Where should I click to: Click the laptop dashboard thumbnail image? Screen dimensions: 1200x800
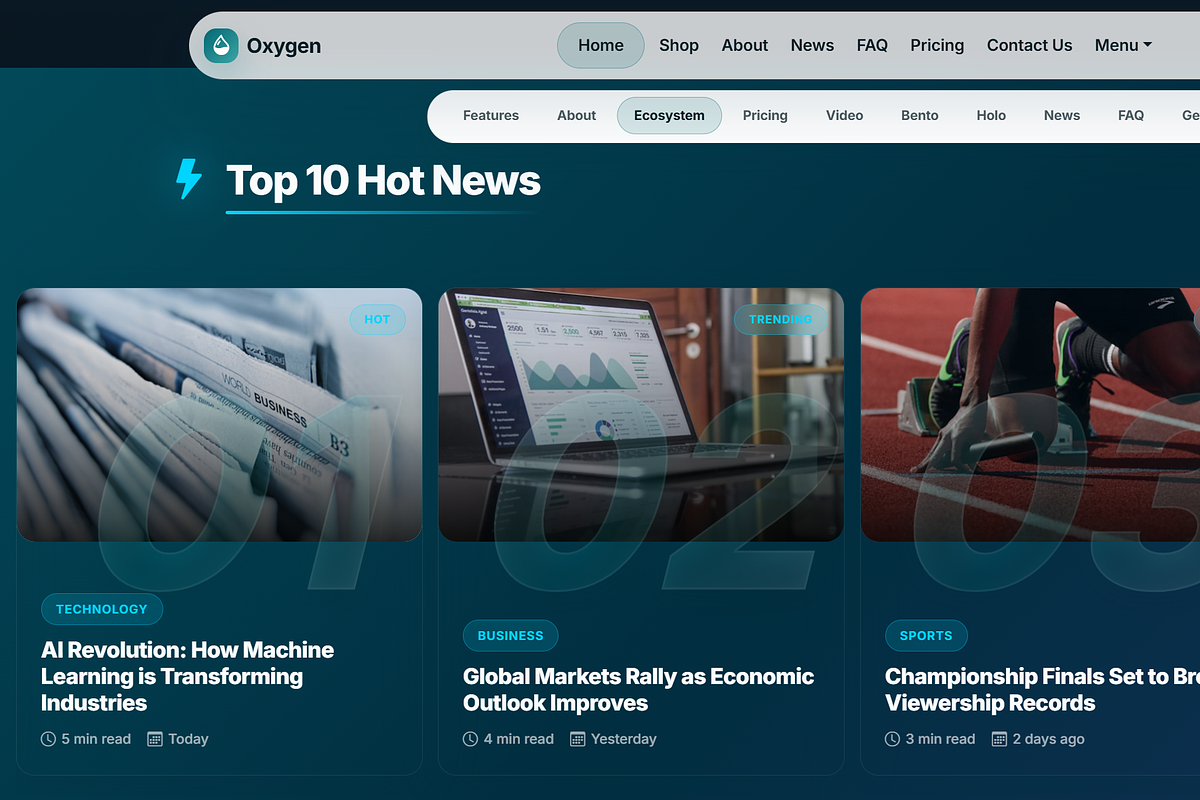(641, 415)
